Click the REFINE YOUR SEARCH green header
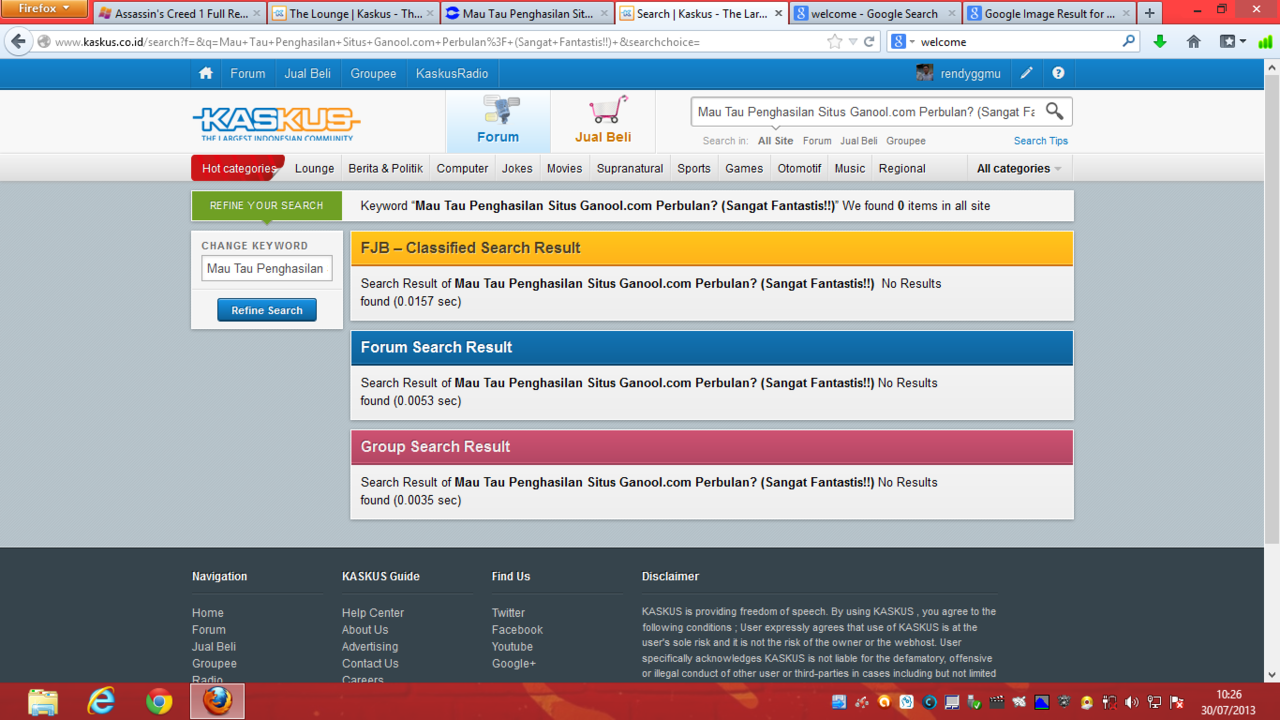 [x=267, y=205]
